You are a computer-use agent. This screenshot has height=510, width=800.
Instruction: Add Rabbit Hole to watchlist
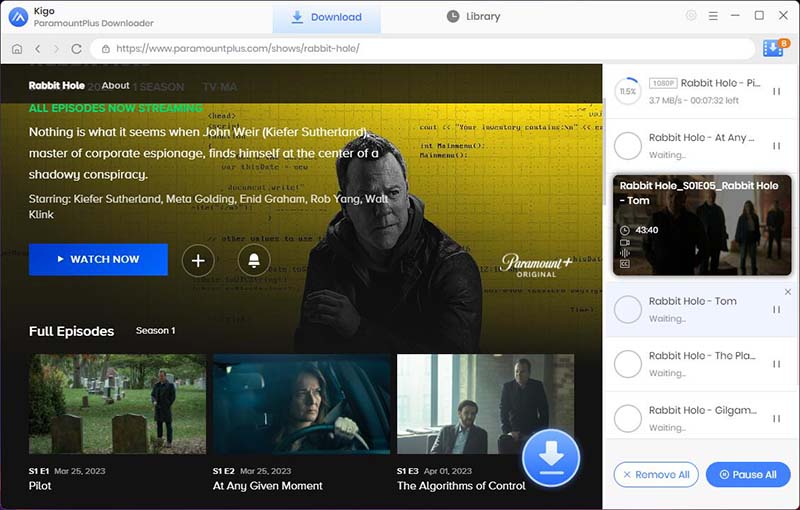(198, 261)
